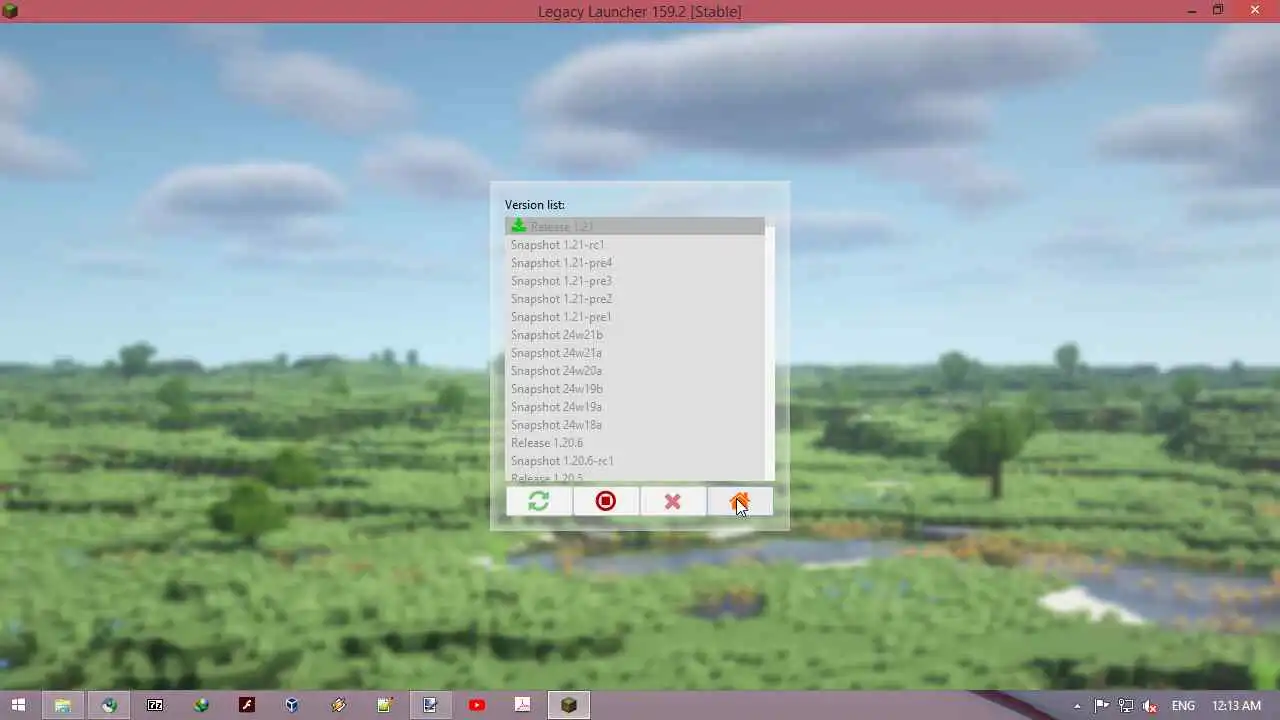Viewport: 1280px width, 720px height.
Task: Open the 7-Zip taskbar icon
Action: tap(155, 705)
